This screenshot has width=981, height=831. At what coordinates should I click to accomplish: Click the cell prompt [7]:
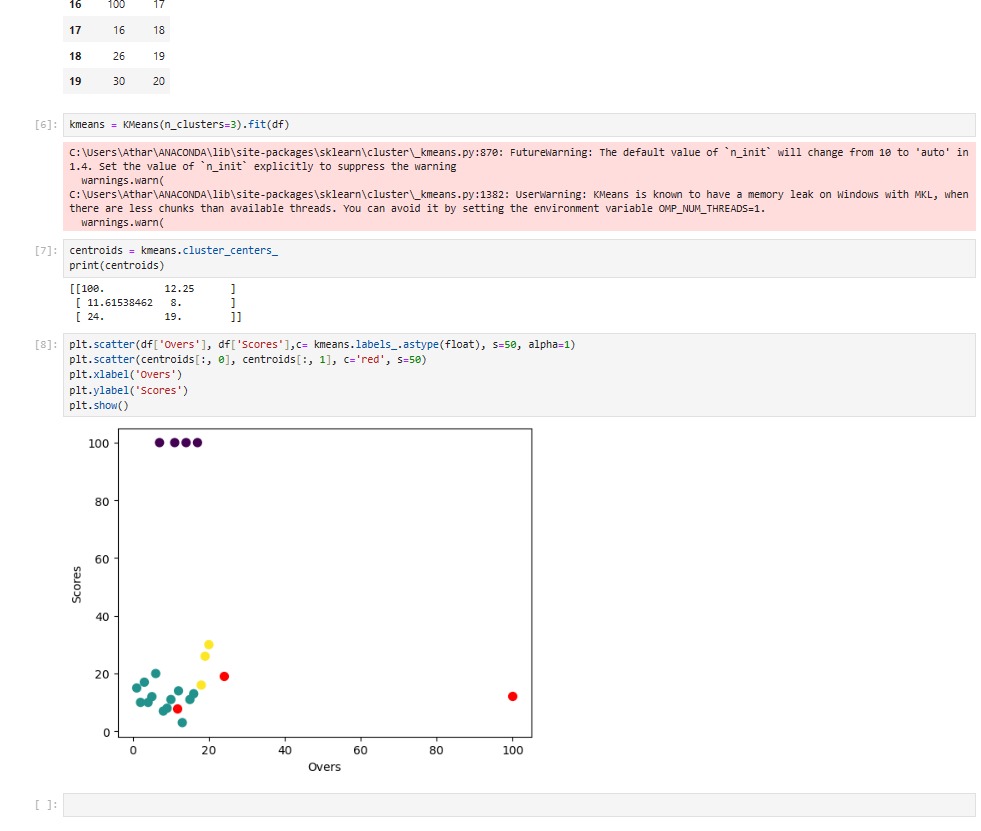(x=46, y=250)
